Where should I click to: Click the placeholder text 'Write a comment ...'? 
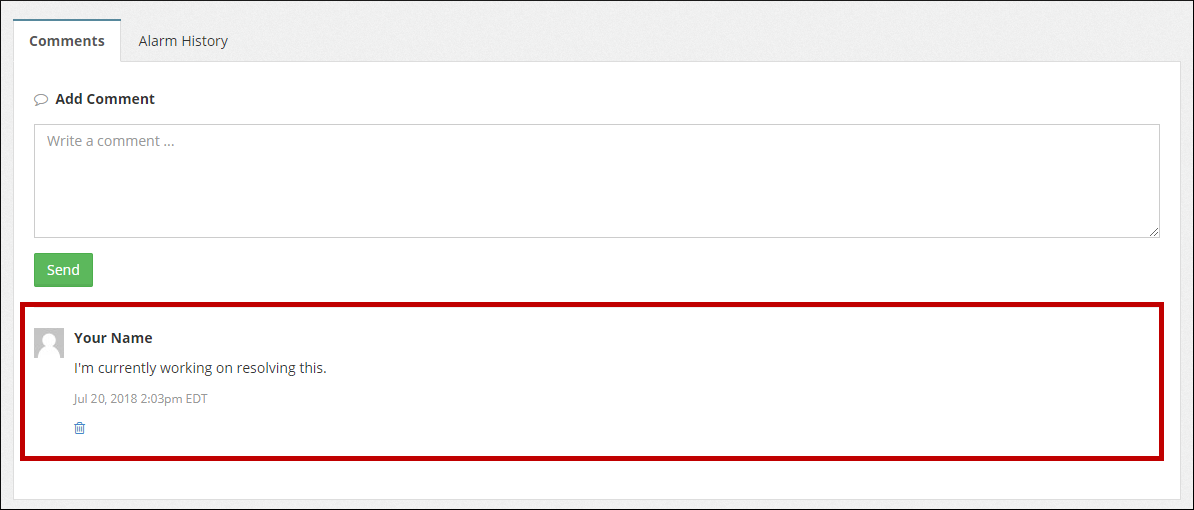(111, 141)
